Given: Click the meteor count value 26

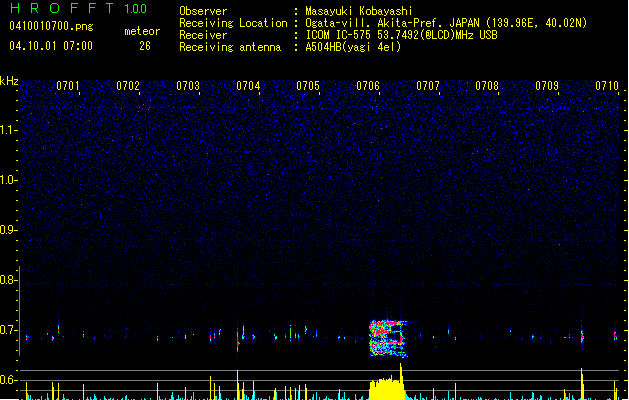Looking at the screenshot, I should 145,46.
